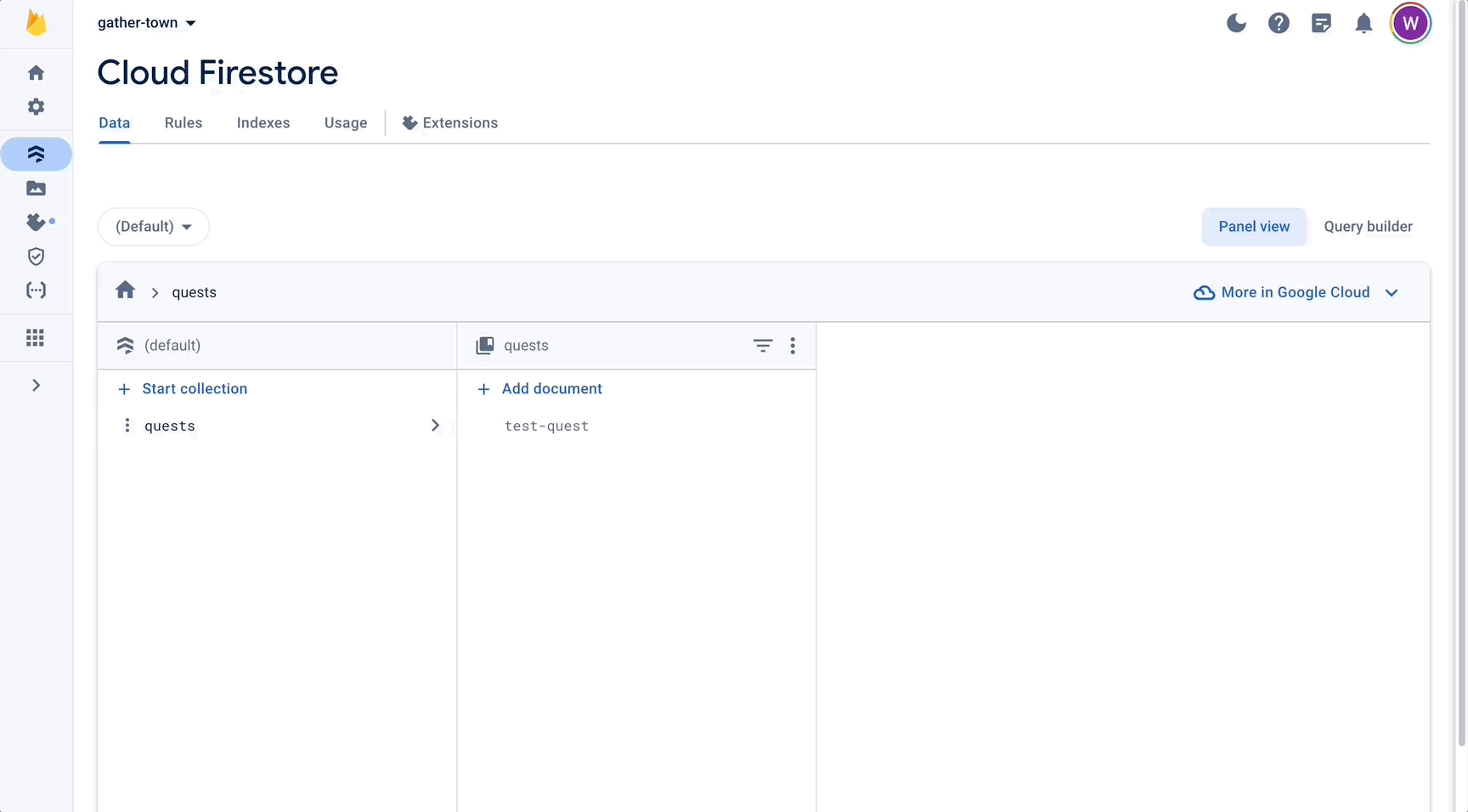This screenshot has height=812, width=1468.
Task: Open quests collection row menu dots
Action: pyautogui.click(x=127, y=426)
